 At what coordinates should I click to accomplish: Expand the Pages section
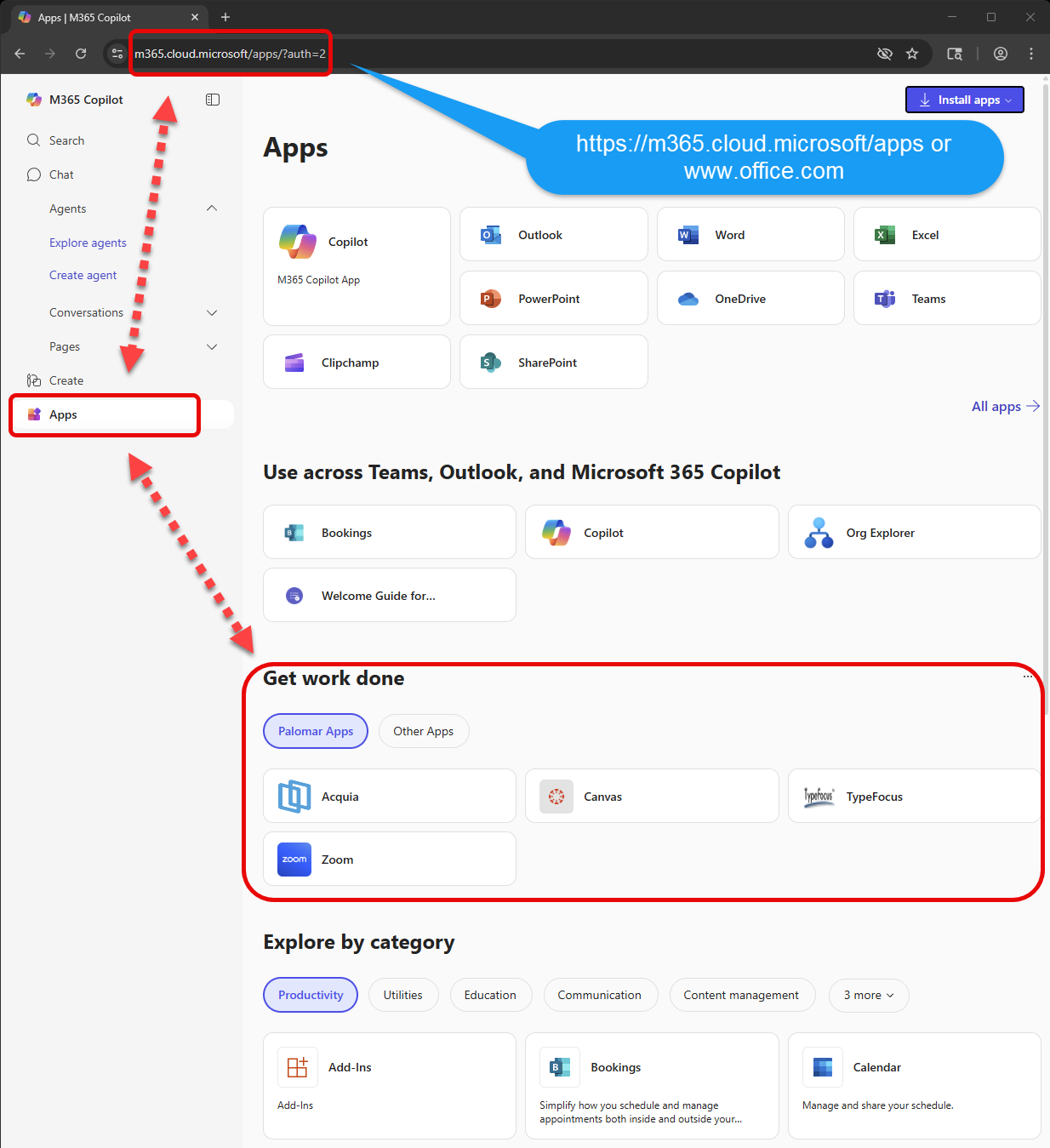(x=212, y=346)
